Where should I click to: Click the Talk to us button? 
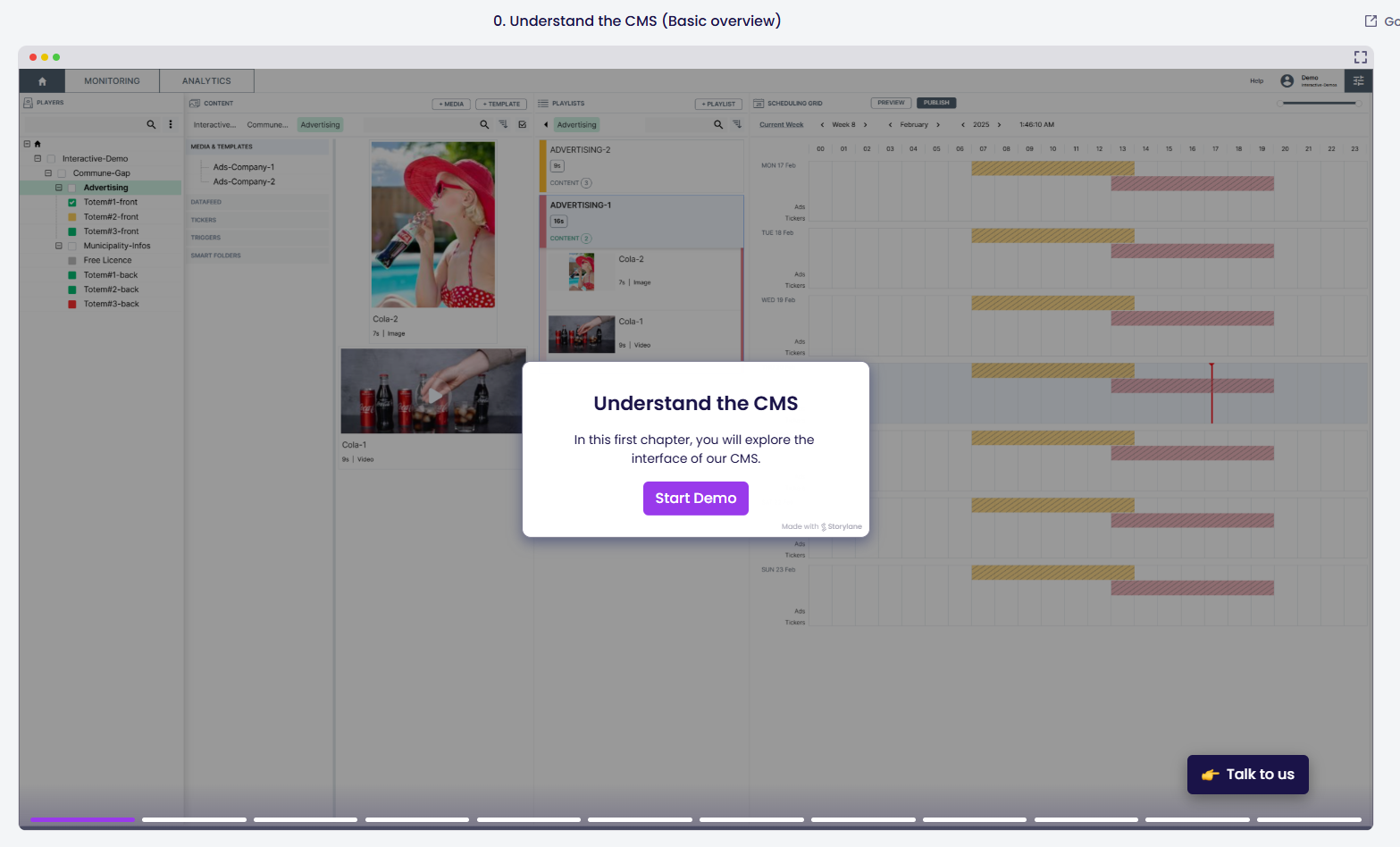pos(1247,775)
